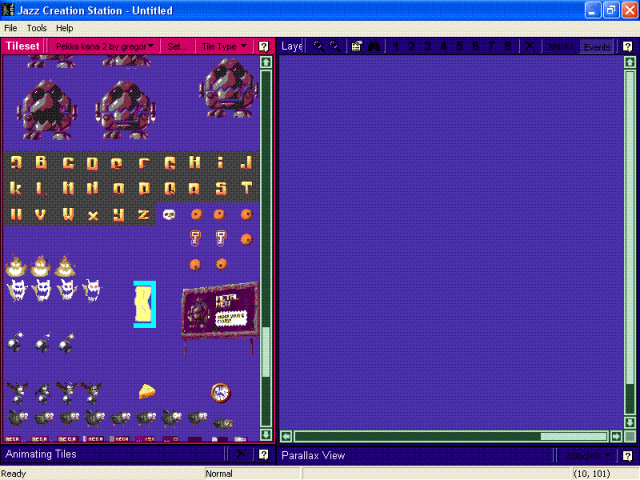Click the Tileset panel title

[22, 46]
